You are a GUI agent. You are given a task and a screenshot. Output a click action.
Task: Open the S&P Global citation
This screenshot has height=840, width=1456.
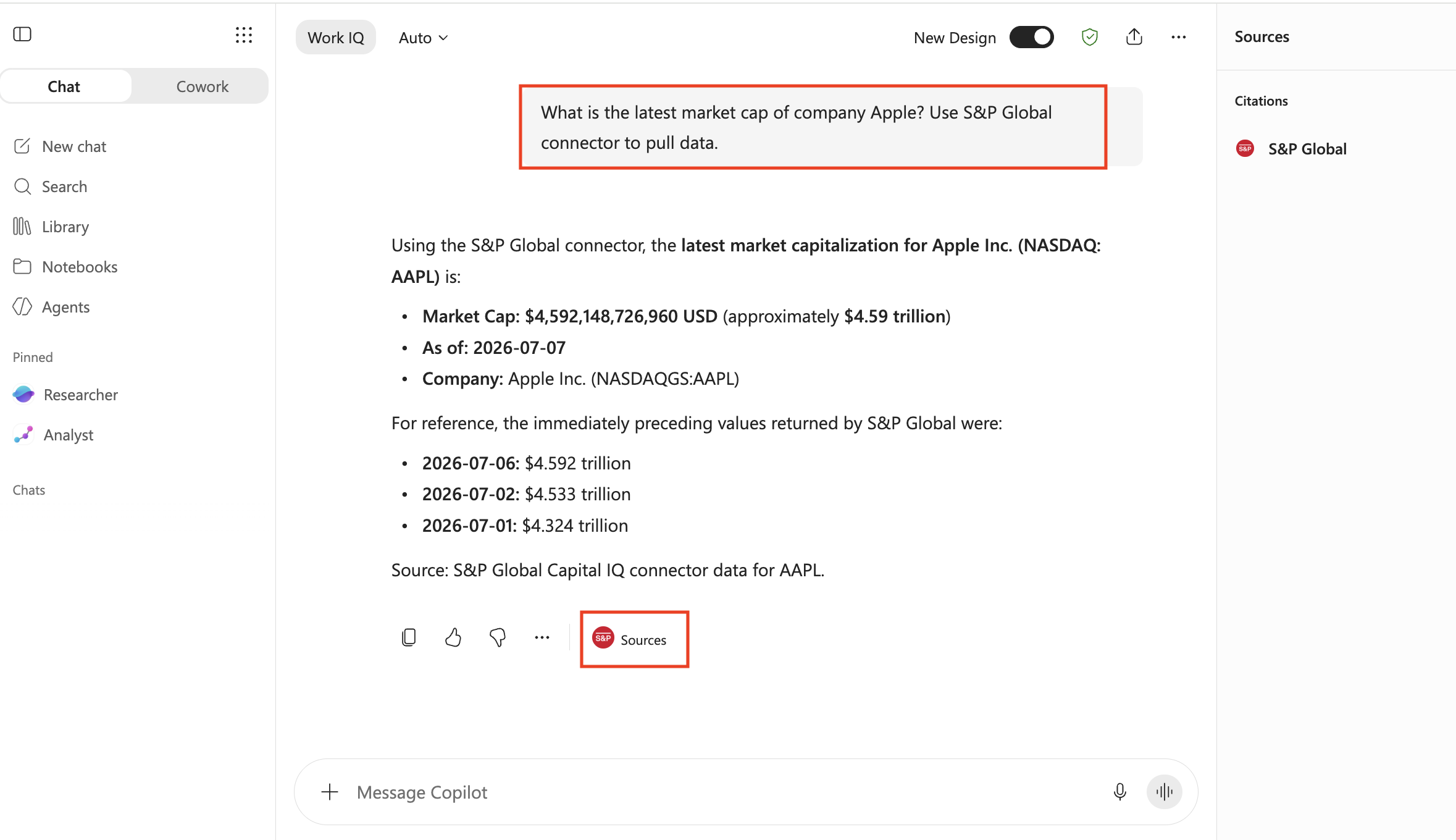pos(1292,149)
